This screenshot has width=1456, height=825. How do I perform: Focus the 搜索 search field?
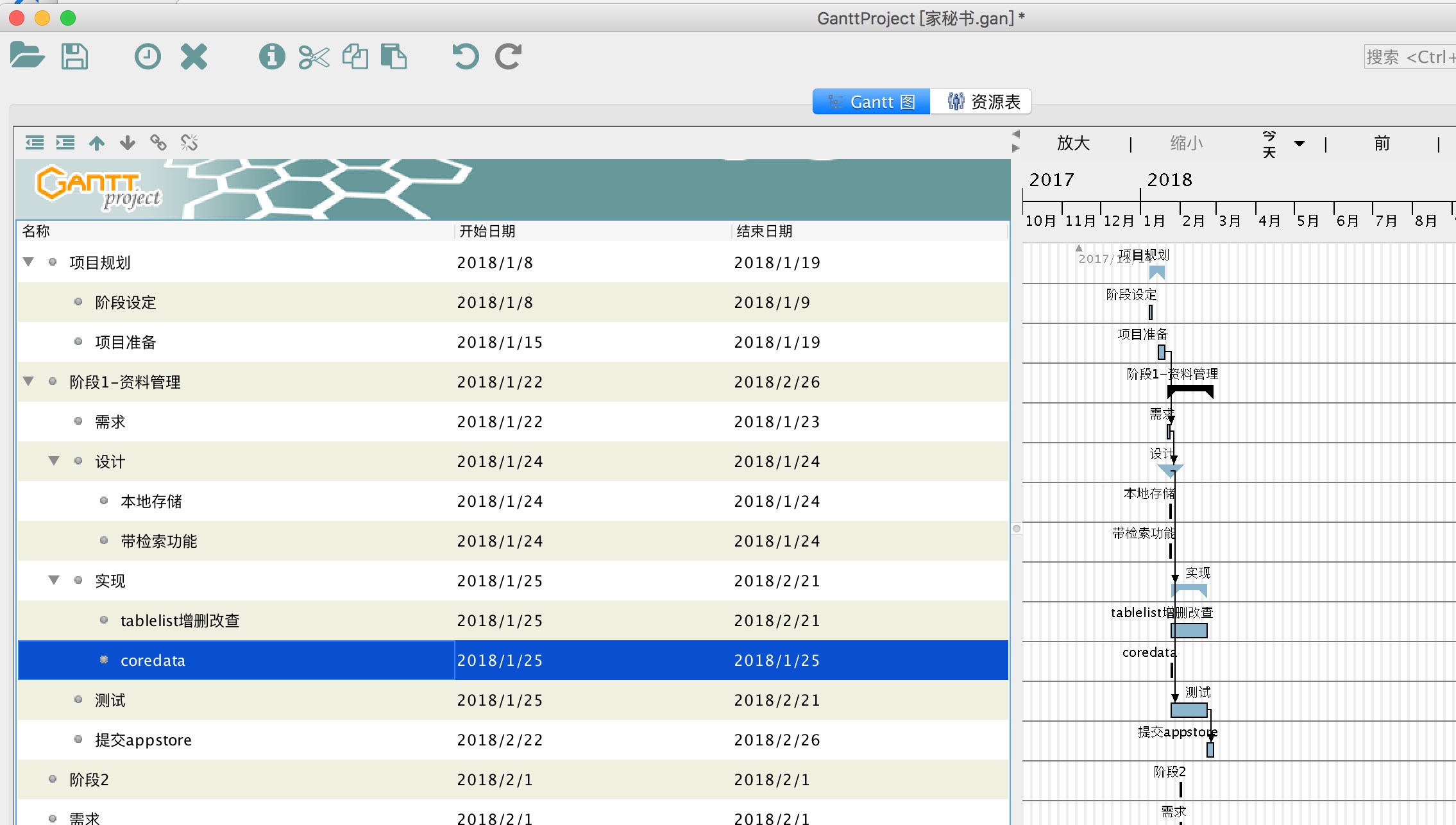point(1410,57)
